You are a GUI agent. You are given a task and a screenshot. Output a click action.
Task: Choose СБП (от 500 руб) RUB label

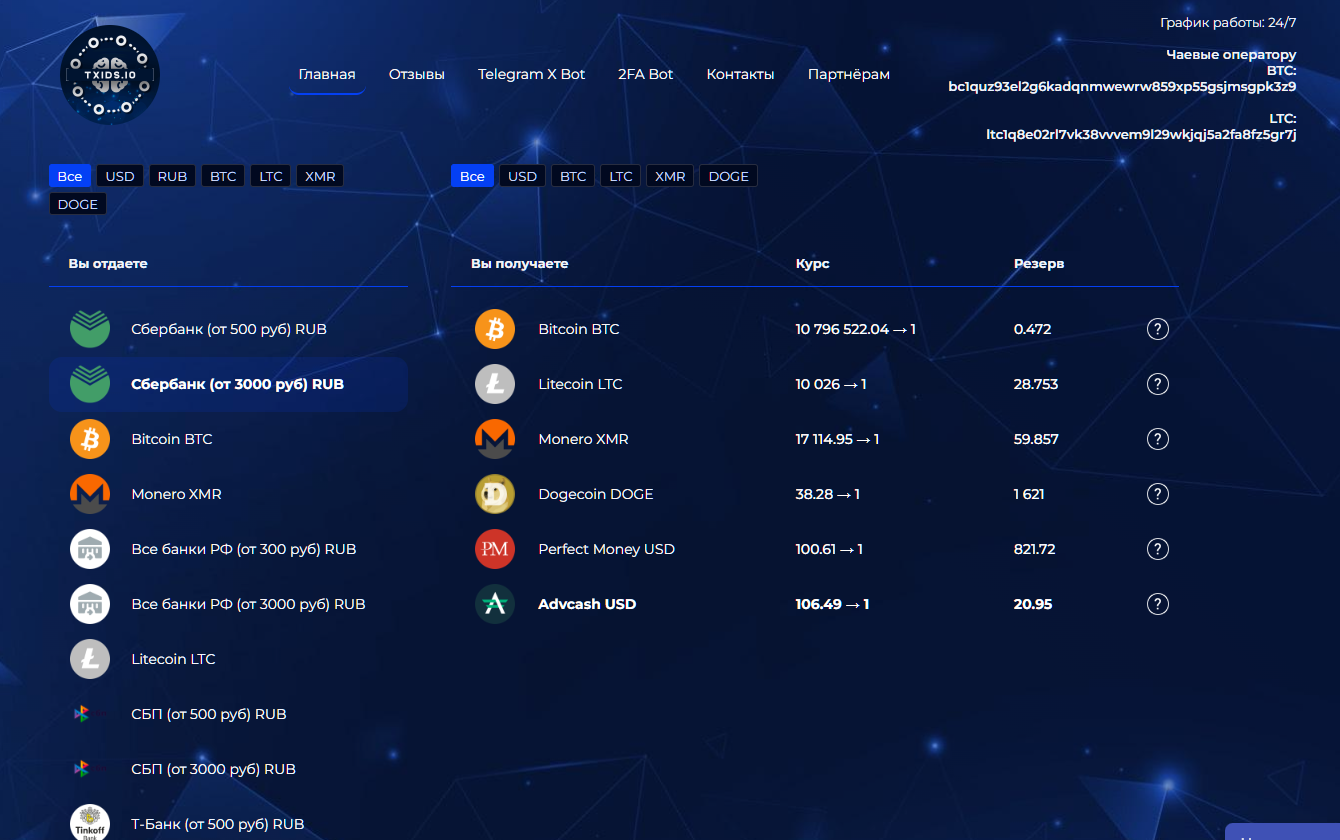click(x=209, y=714)
